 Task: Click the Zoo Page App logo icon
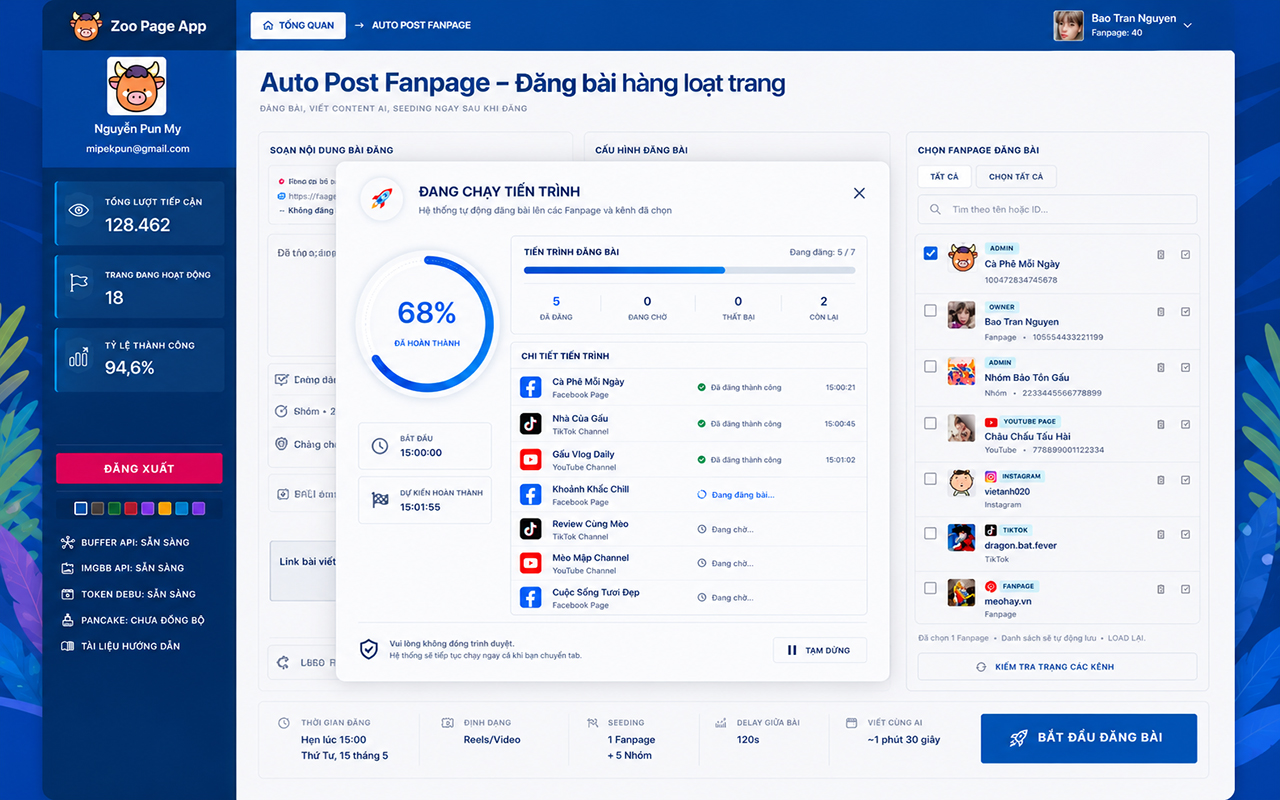click(87, 26)
